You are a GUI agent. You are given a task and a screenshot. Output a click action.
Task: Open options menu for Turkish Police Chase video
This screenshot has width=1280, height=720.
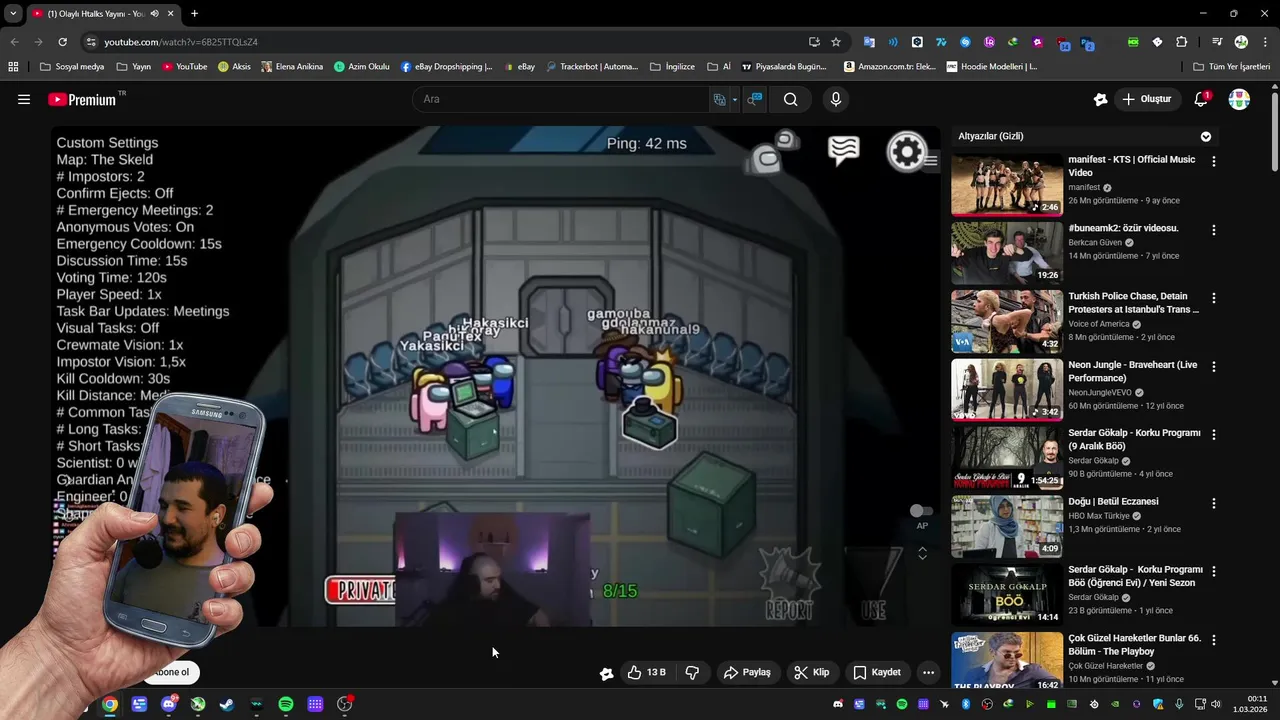(1214, 298)
